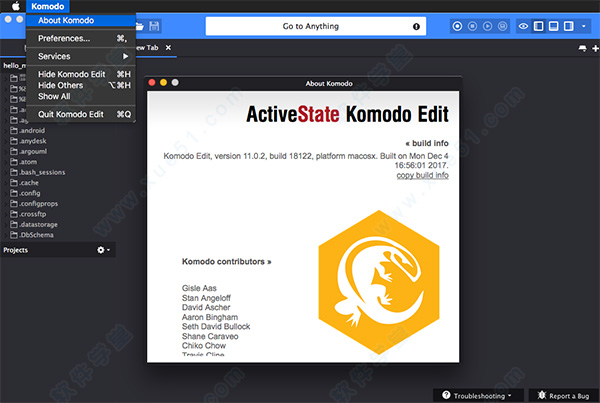This screenshot has width=600, height=403.
Task: Click contributor name David Ascher
Action: pyautogui.click(x=206, y=307)
